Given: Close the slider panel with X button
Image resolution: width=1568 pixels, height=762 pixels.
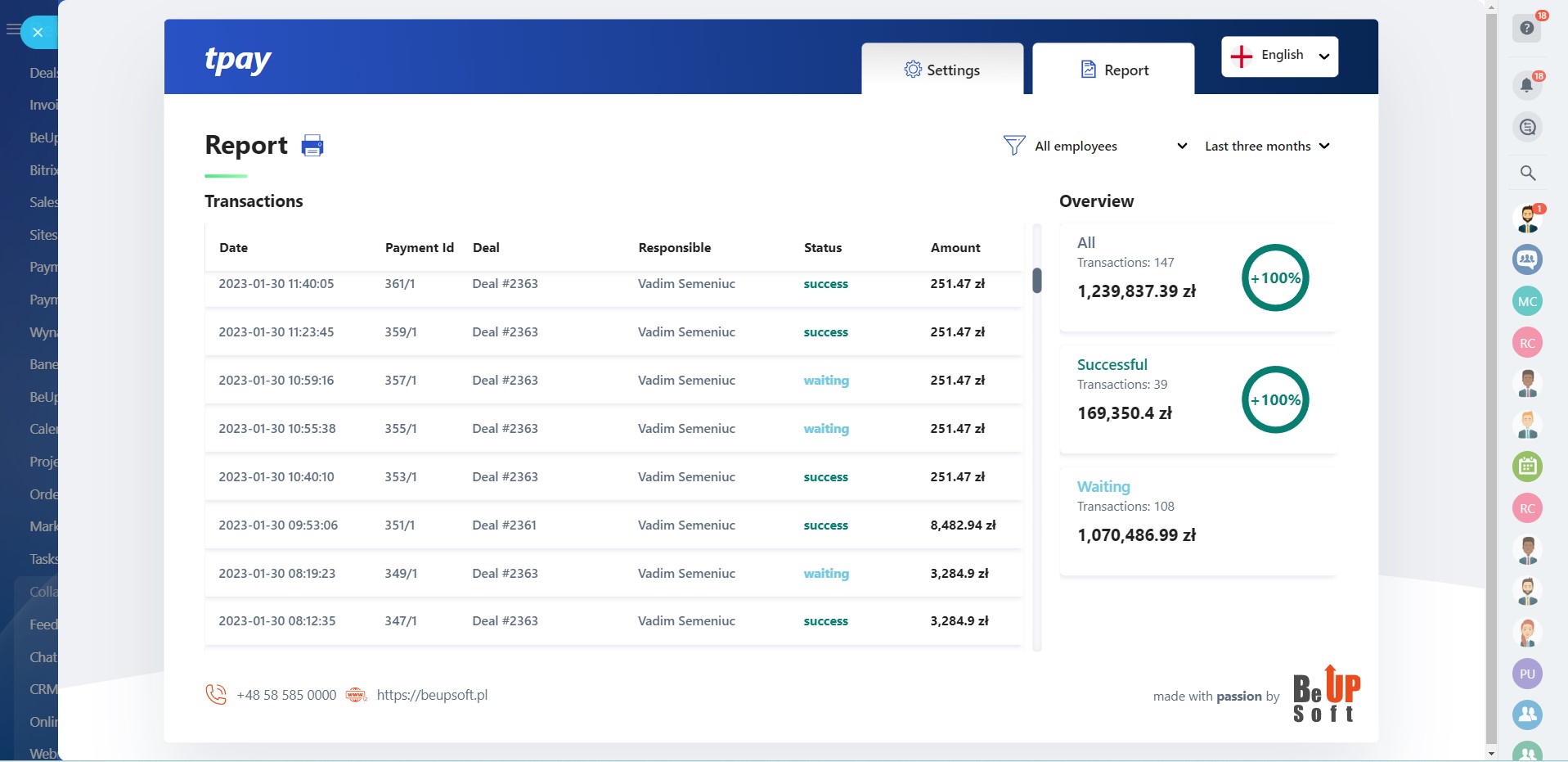Looking at the screenshot, I should point(38,33).
